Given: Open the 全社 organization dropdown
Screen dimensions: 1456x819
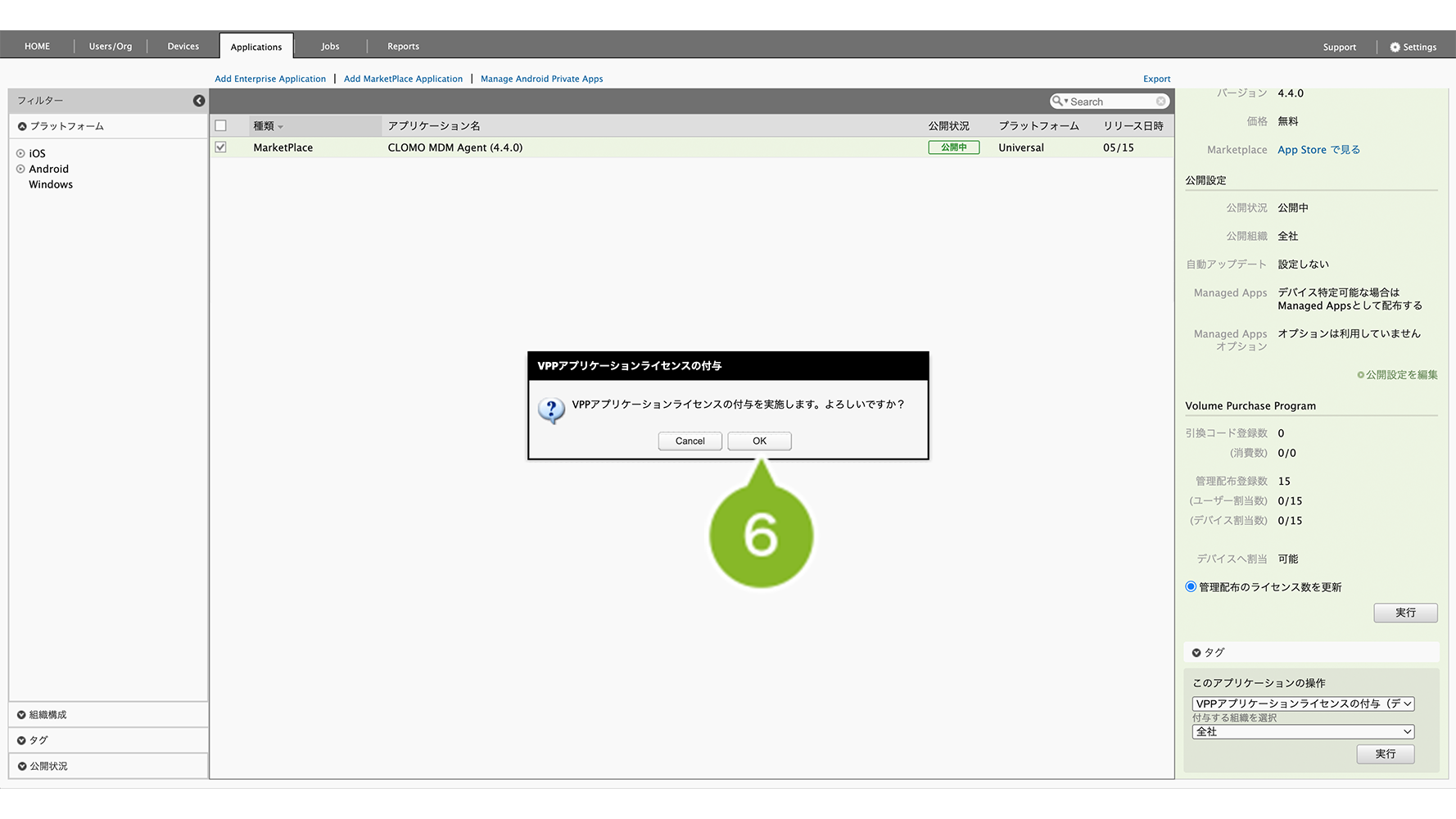Looking at the screenshot, I should 1303,731.
